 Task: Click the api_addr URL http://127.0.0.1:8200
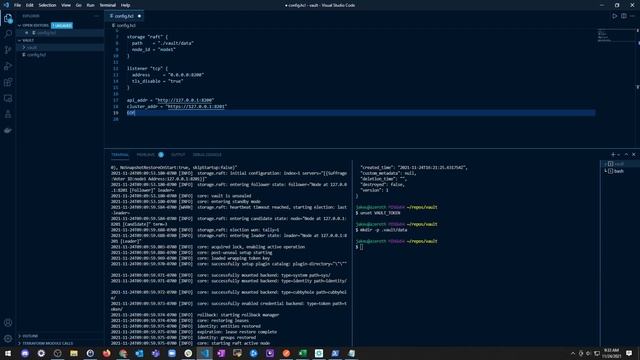click(185, 100)
